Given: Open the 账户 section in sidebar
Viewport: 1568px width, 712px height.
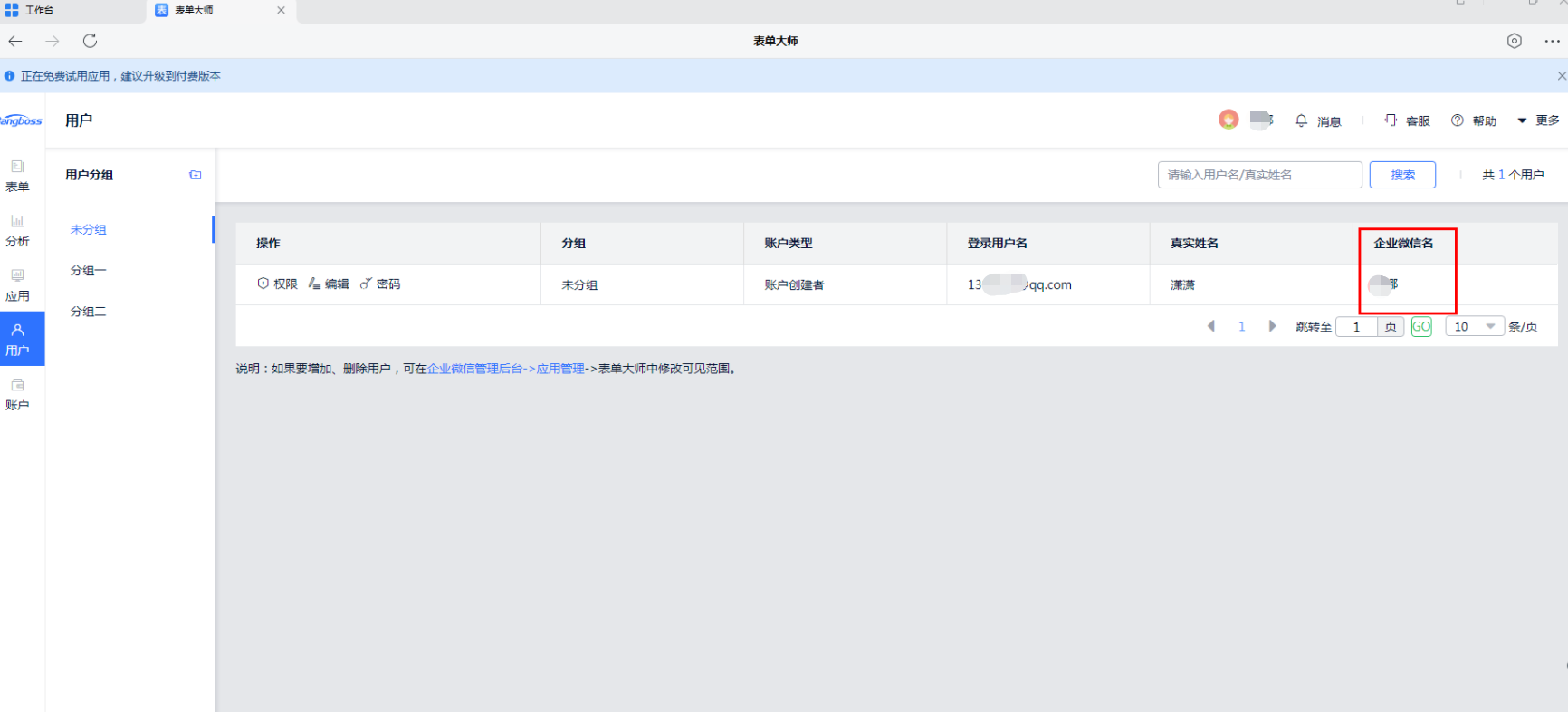Looking at the screenshot, I should tap(17, 394).
